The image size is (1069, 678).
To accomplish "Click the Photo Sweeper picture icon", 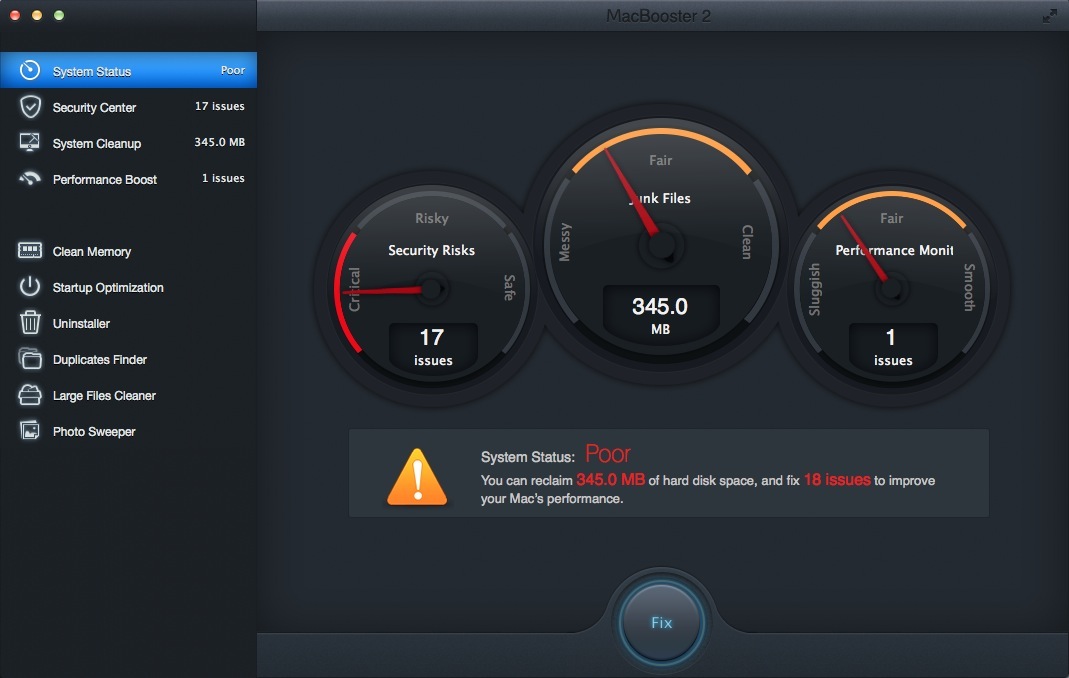I will click(x=30, y=431).
